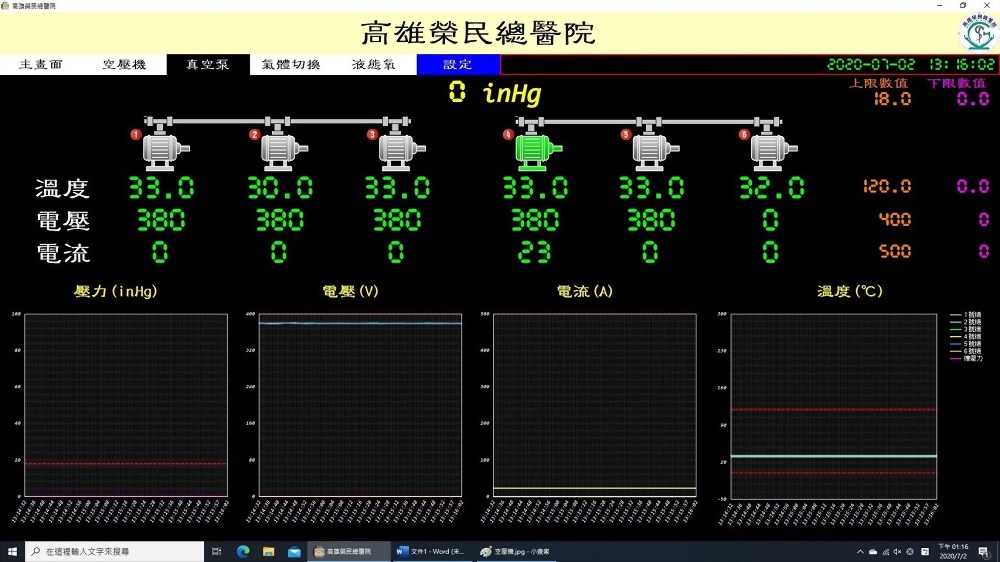Click the 溫度 row label
The image size is (1000, 562).
[62, 189]
